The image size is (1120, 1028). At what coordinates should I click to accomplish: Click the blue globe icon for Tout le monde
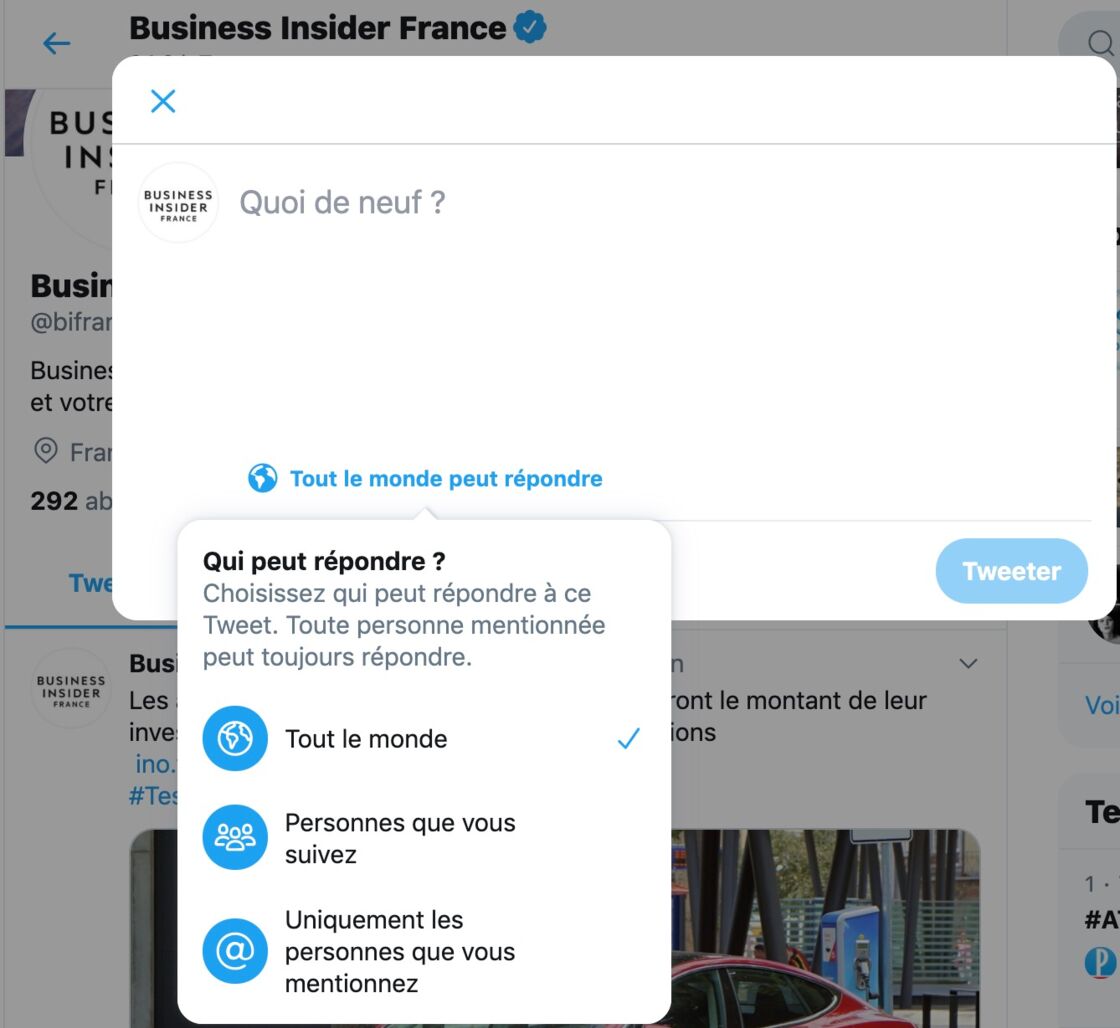click(235, 738)
